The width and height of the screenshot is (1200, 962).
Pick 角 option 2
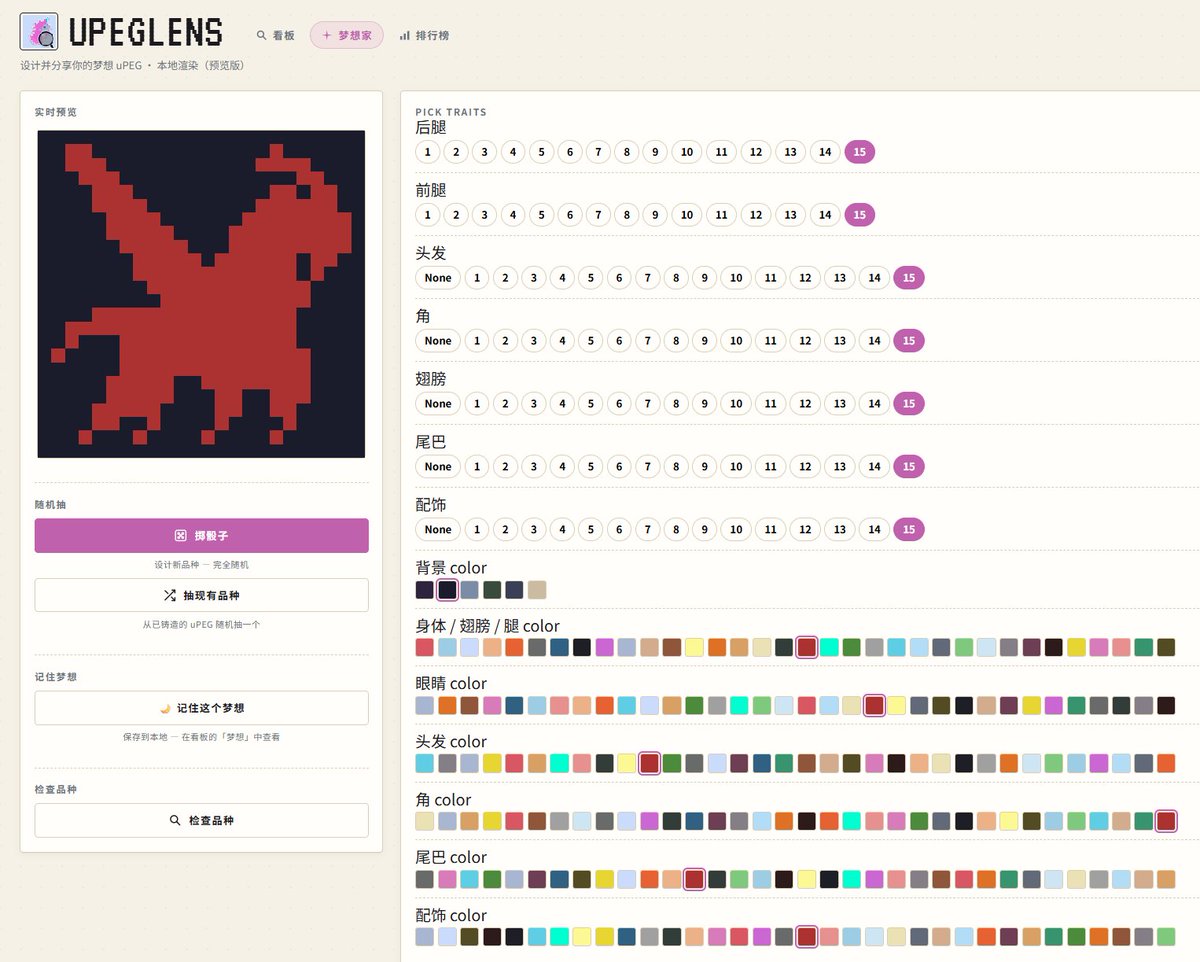(x=505, y=341)
